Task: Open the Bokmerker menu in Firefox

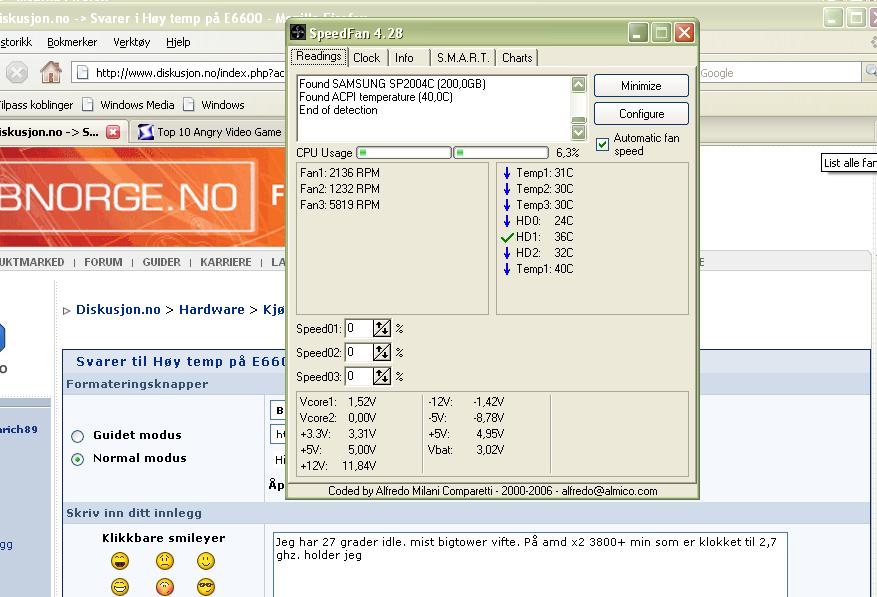Action: (72, 42)
